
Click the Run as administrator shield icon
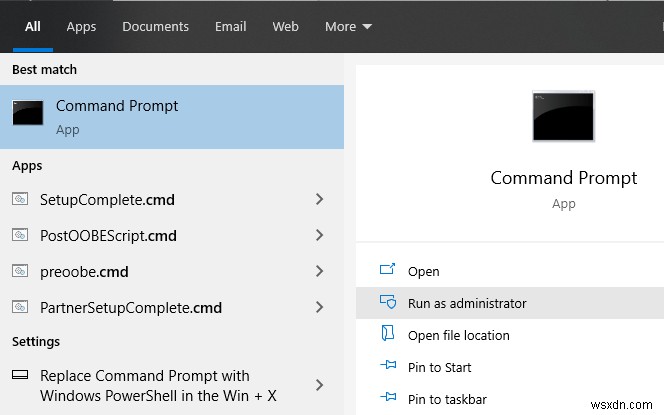pyautogui.click(x=388, y=303)
